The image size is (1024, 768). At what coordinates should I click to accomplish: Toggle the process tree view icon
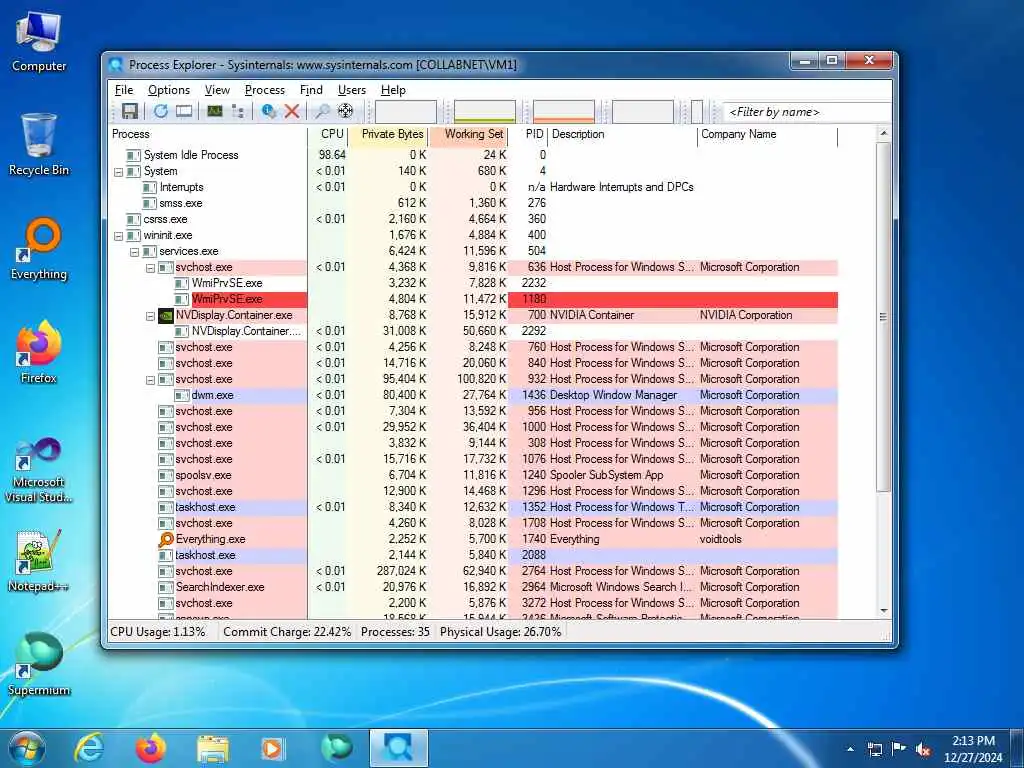click(238, 112)
